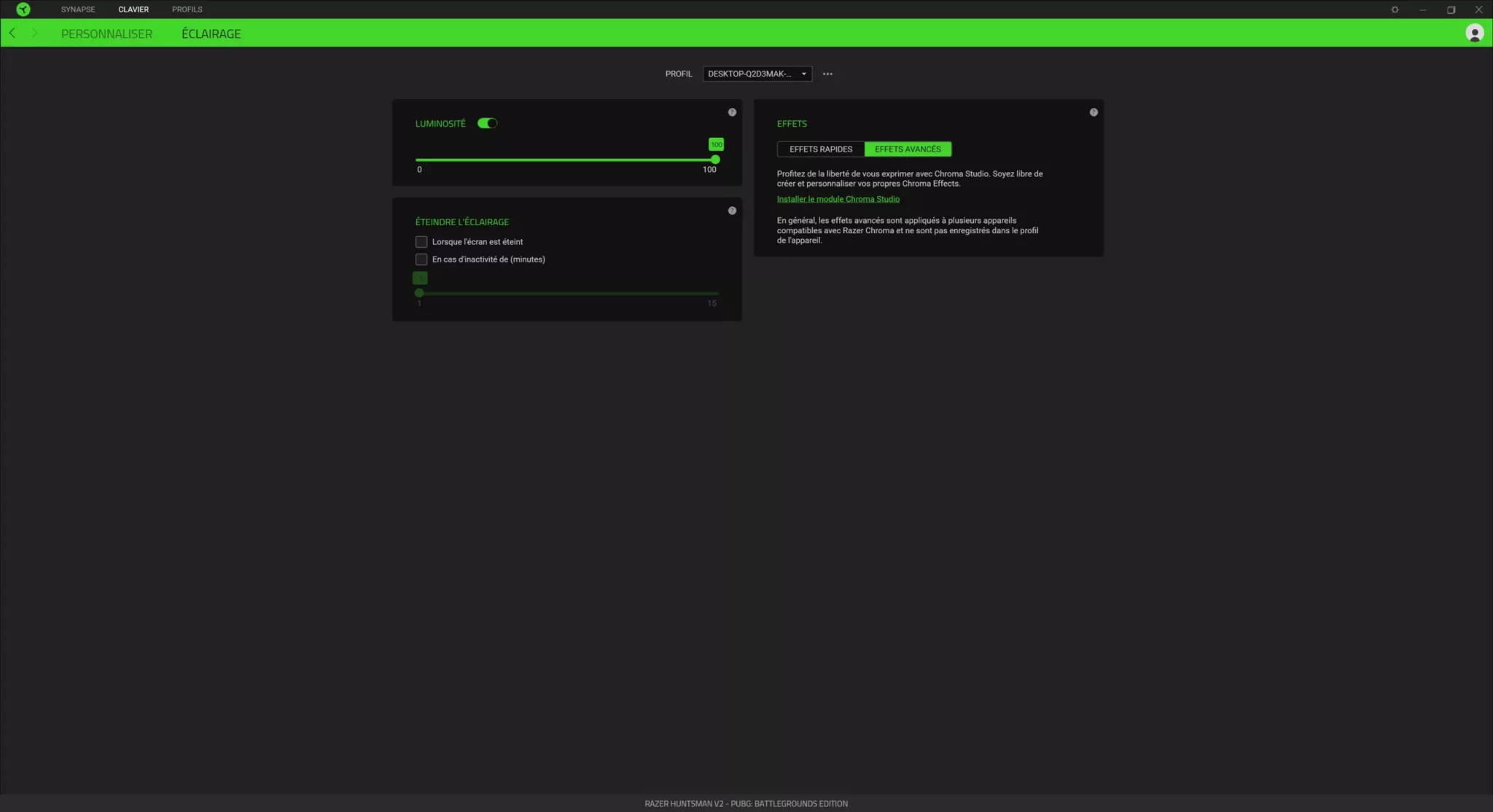Click the Synapse menu item

point(78,9)
